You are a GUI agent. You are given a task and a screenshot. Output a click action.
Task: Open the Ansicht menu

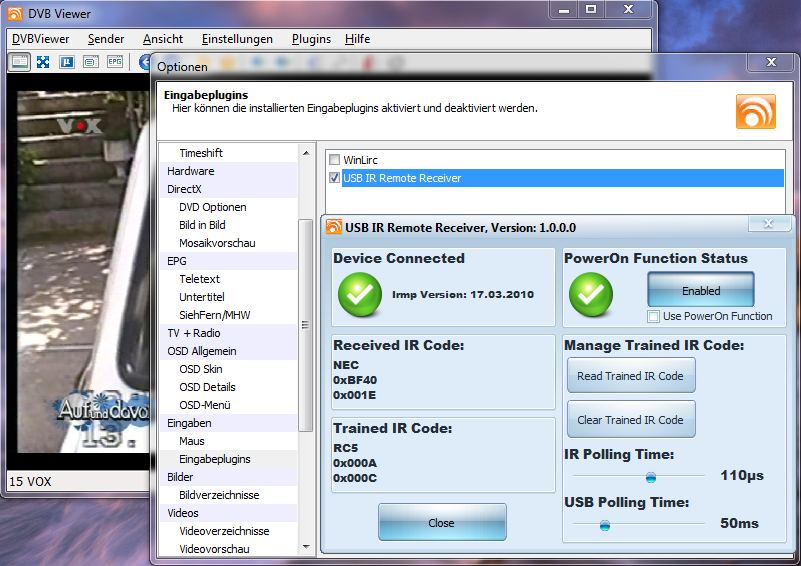(x=163, y=39)
